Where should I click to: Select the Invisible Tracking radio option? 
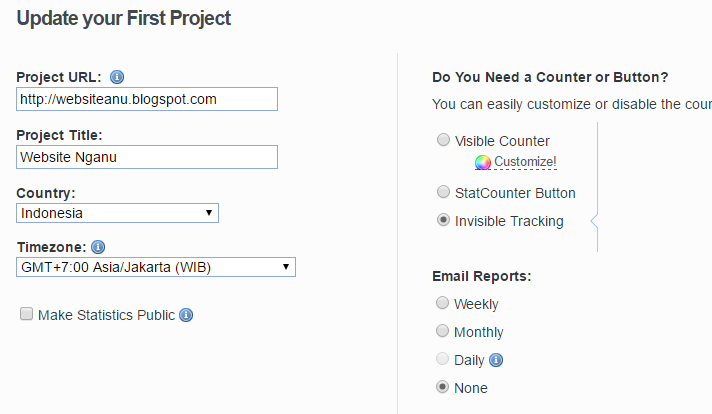443,220
